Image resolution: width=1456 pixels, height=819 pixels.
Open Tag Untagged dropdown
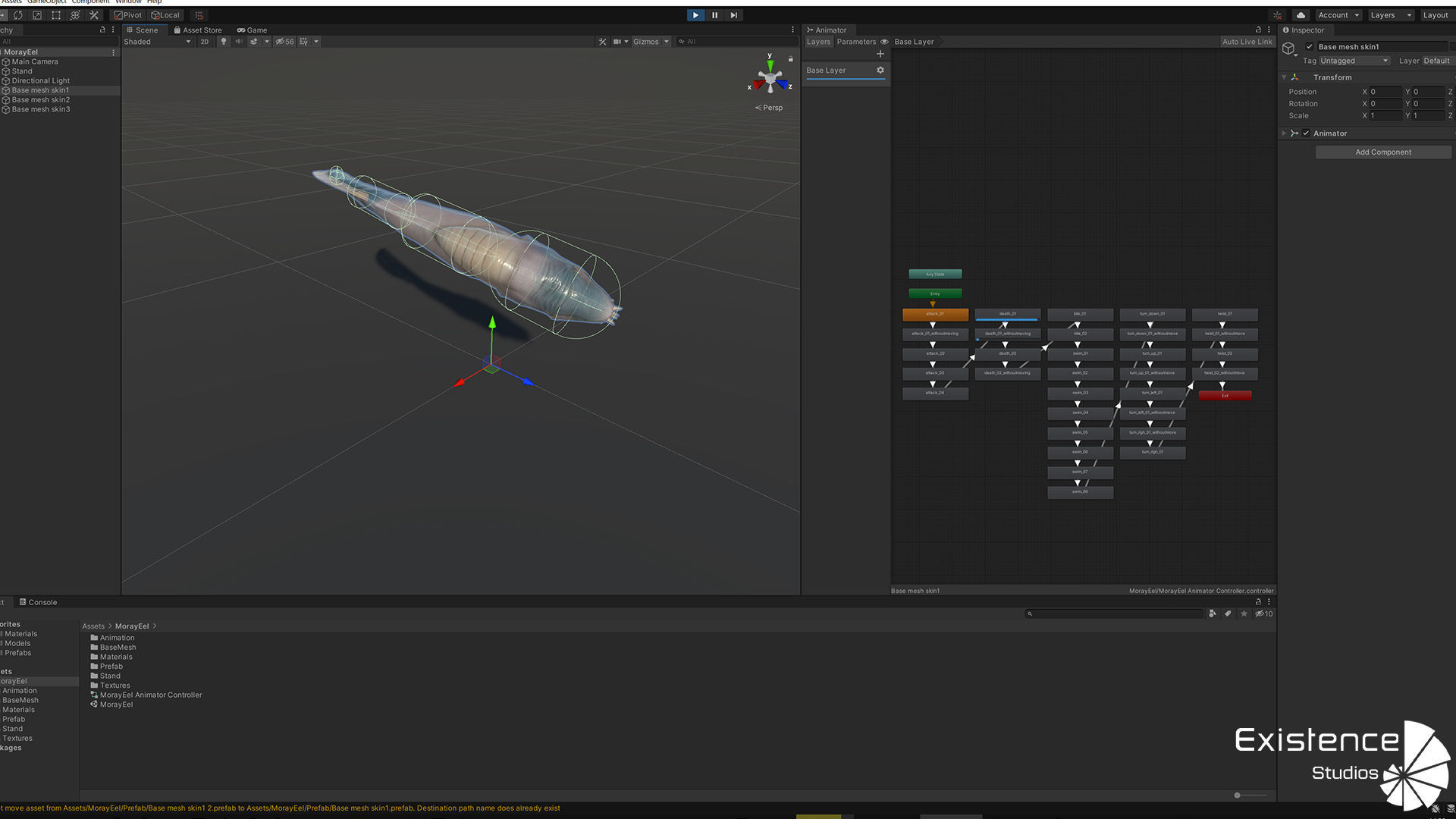[1354, 61]
